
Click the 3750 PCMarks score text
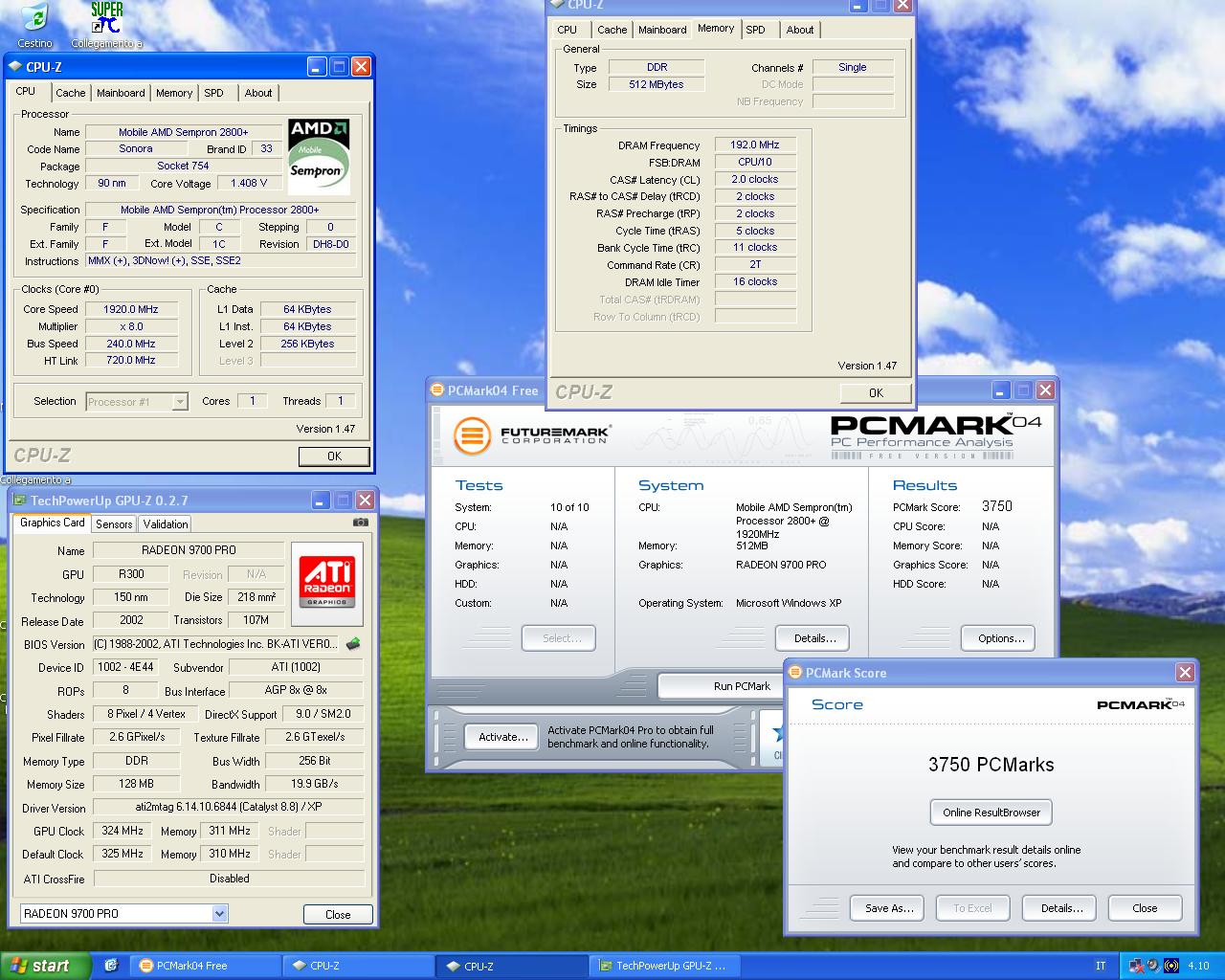point(991,765)
